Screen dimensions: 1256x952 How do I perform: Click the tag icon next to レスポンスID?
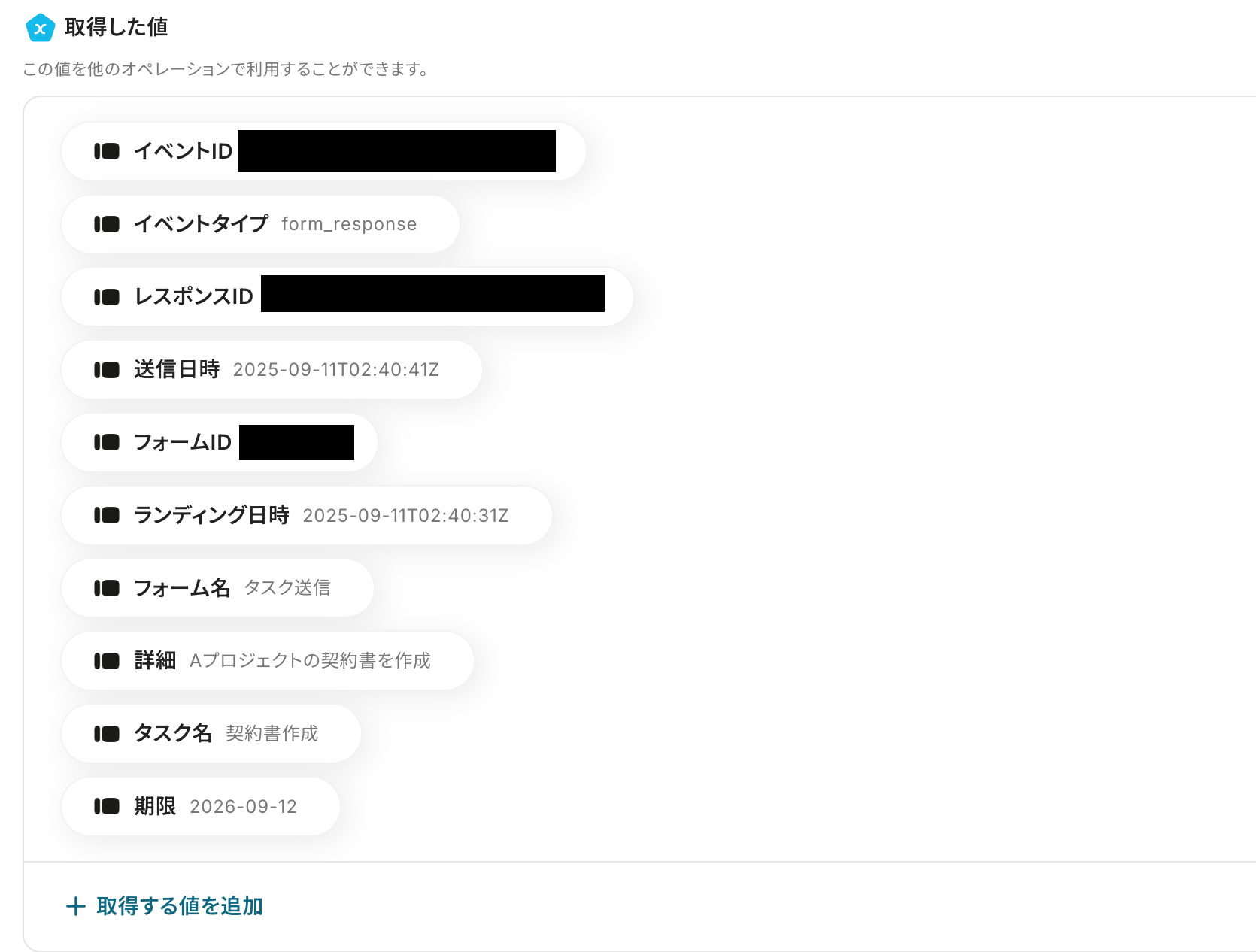point(107,297)
